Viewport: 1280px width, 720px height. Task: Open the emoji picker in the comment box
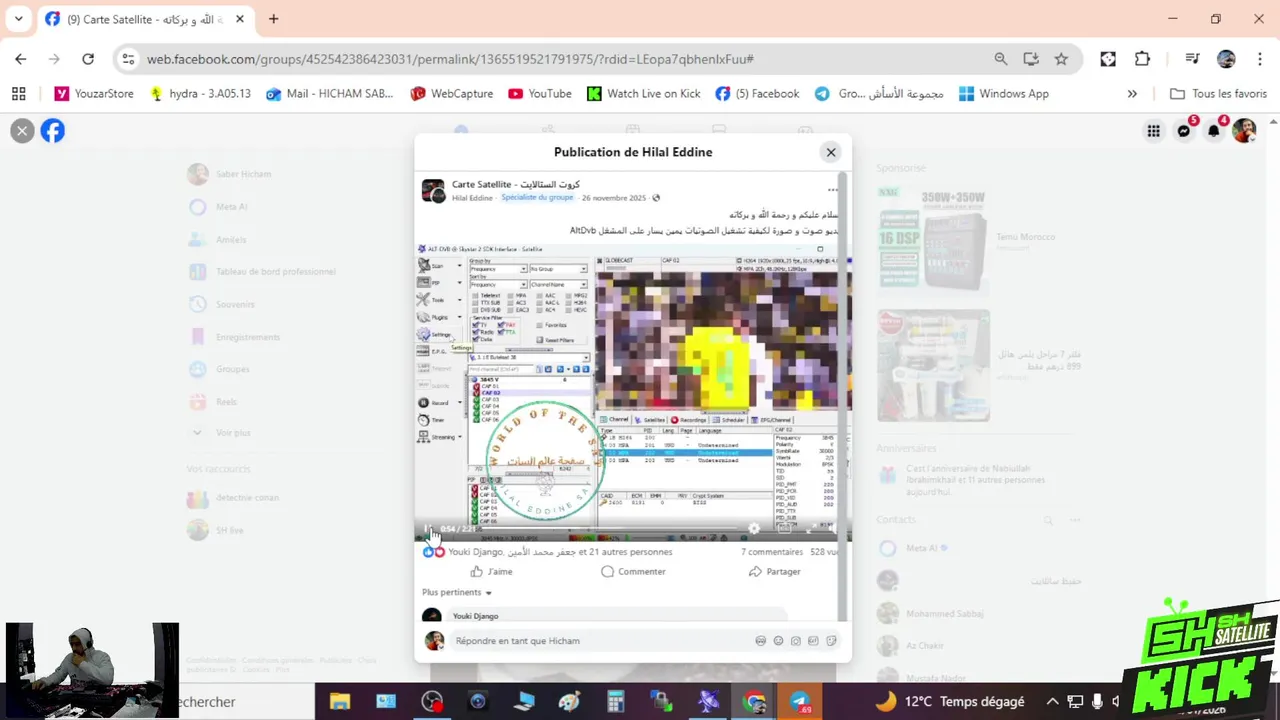click(778, 641)
